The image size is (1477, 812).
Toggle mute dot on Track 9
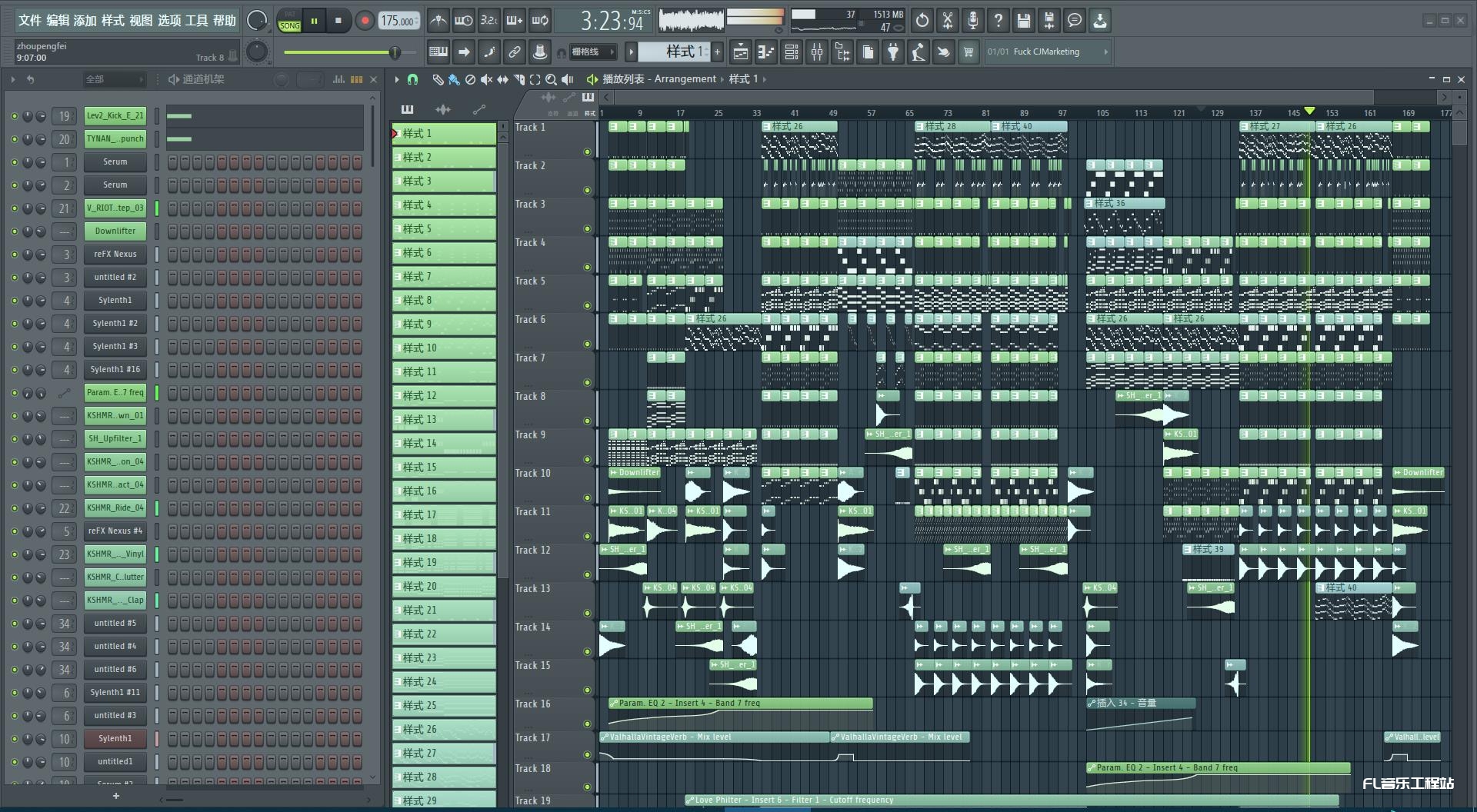tap(588, 460)
